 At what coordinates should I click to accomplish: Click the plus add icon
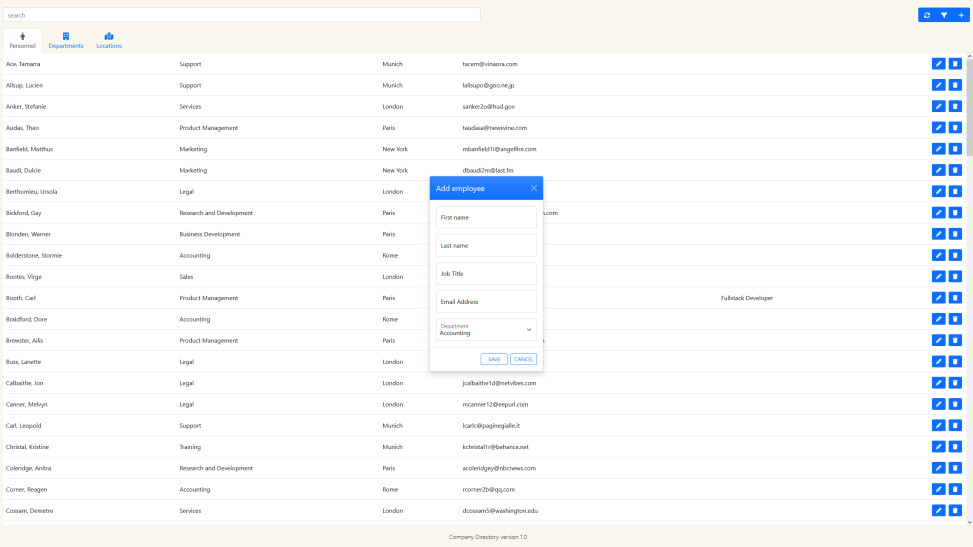[961, 15]
